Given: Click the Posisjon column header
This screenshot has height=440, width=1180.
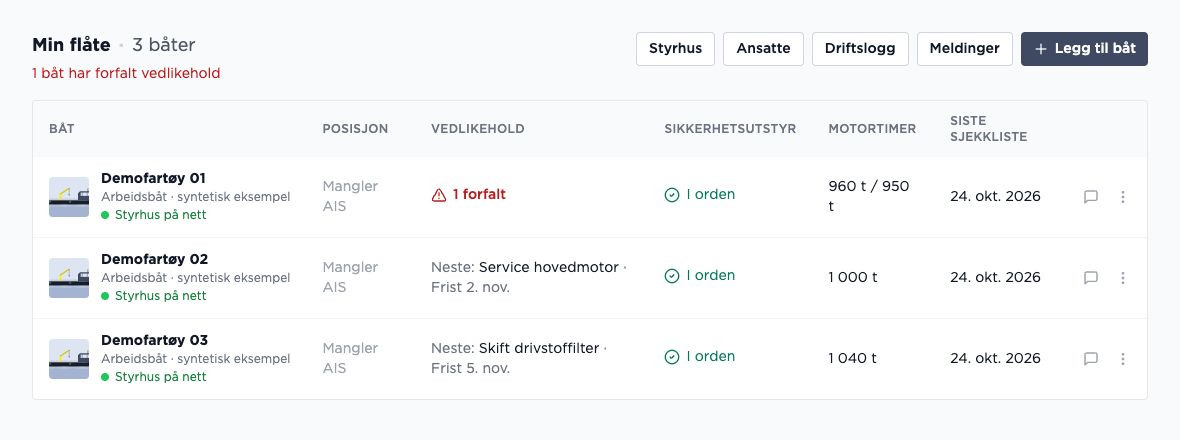Looking at the screenshot, I should (x=355, y=129).
